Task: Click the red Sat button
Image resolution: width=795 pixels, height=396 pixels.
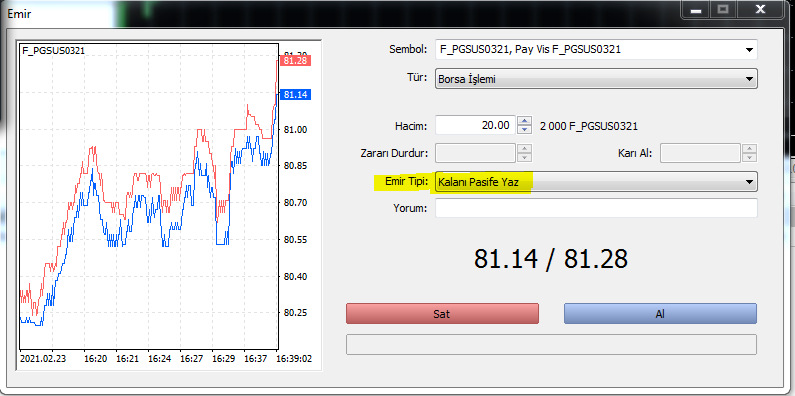Action: (442, 313)
